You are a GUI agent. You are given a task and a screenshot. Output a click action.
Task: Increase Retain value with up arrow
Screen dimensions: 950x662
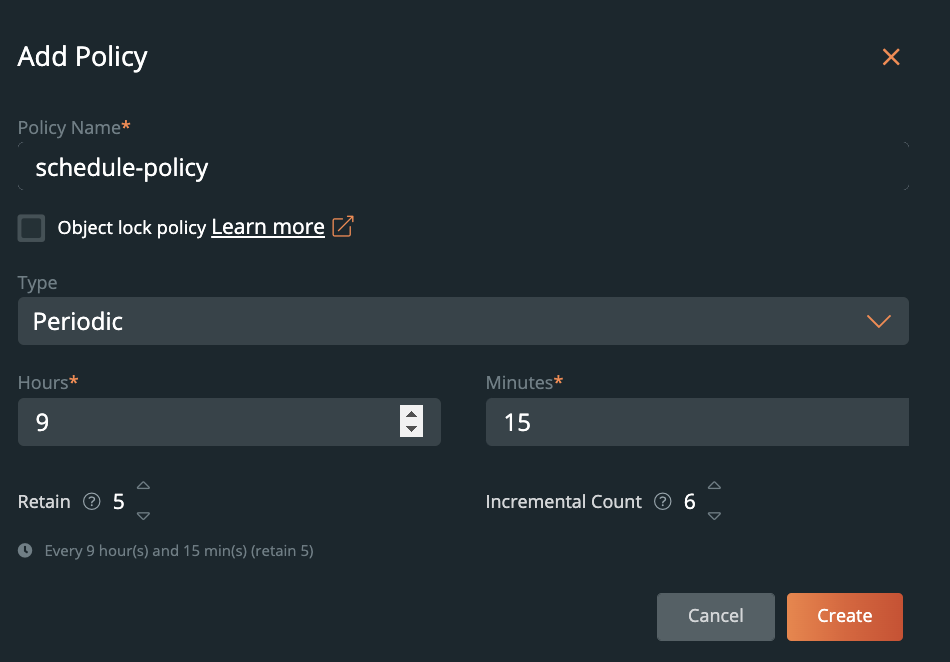coord(143,486)
